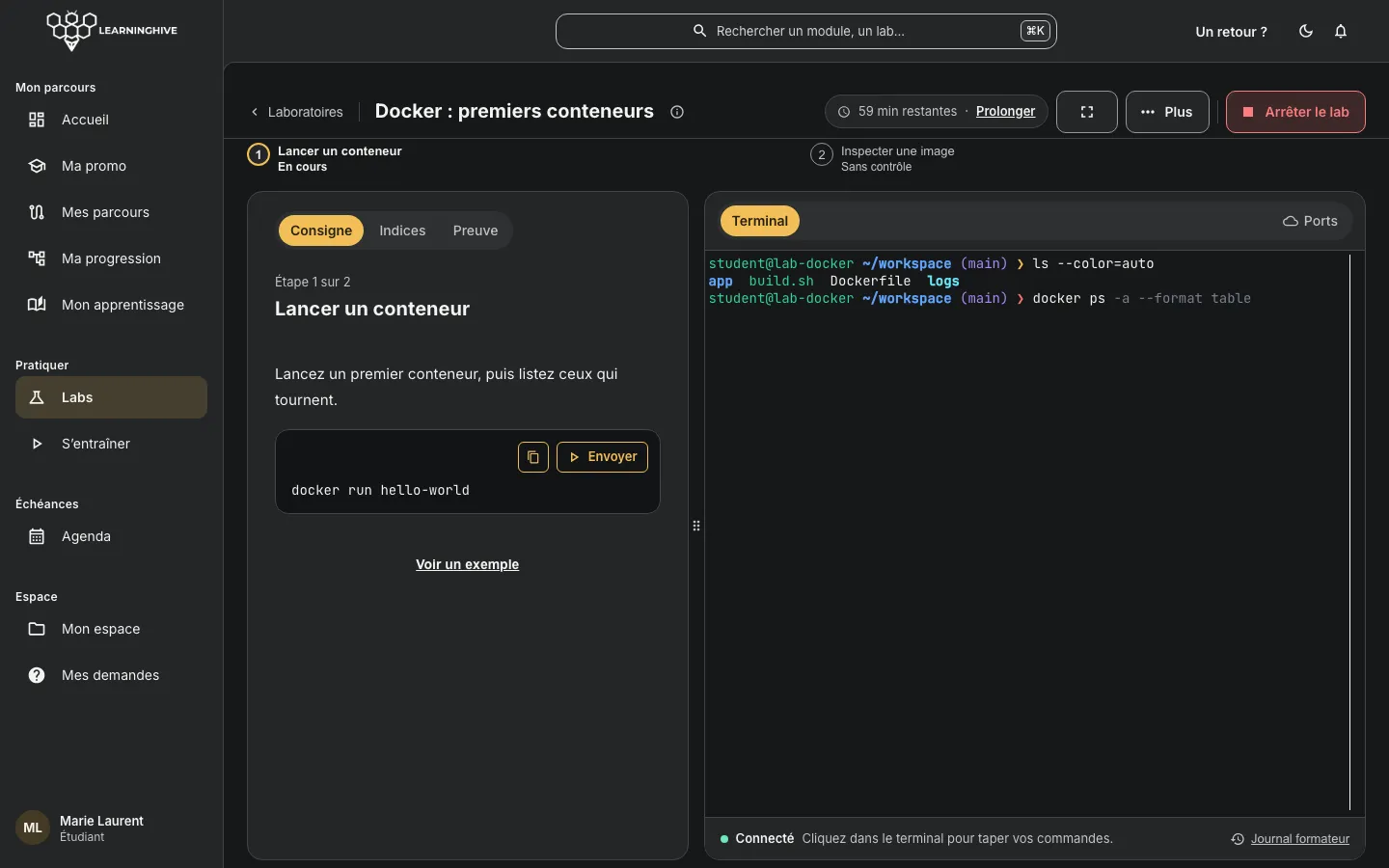Open Mon espace folder
The image size is (1389, 868).
point(111,629)
